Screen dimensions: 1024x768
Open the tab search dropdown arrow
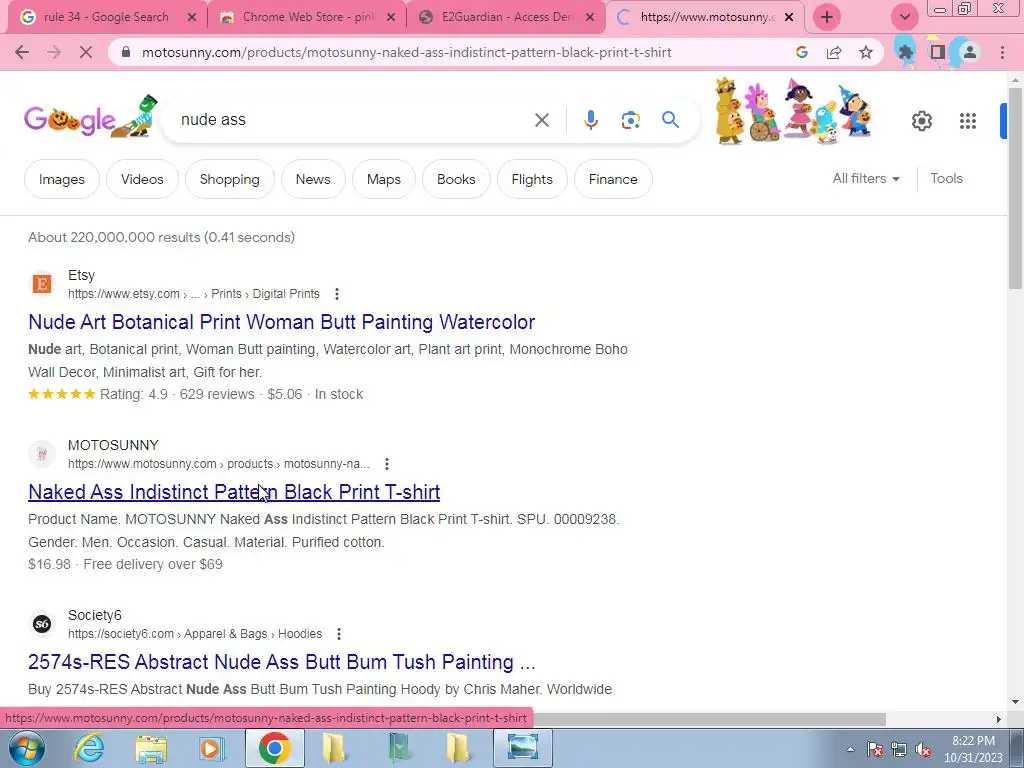click(x=904, y=17)
